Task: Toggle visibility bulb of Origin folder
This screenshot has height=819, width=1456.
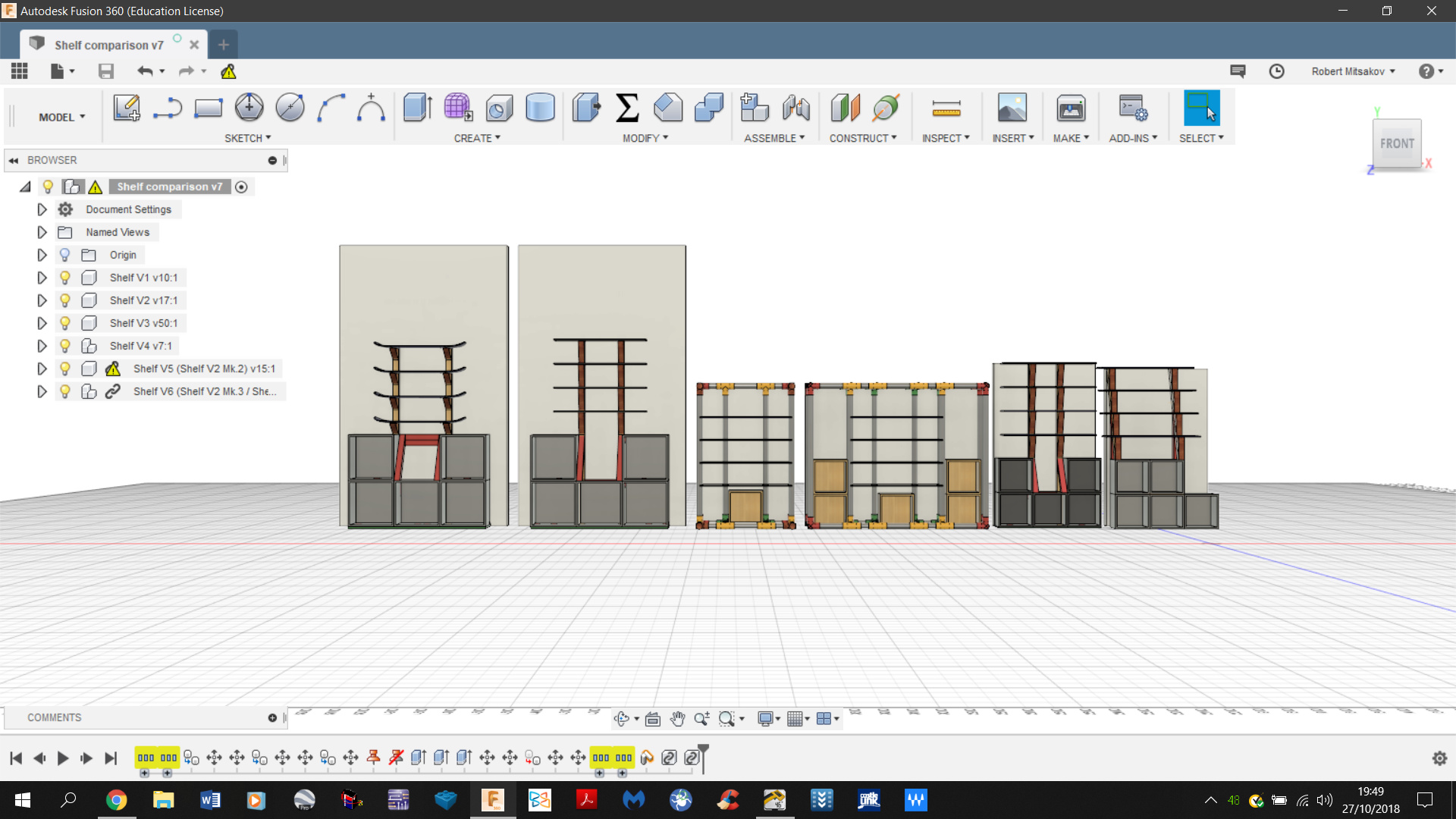Action: point(65,256)
